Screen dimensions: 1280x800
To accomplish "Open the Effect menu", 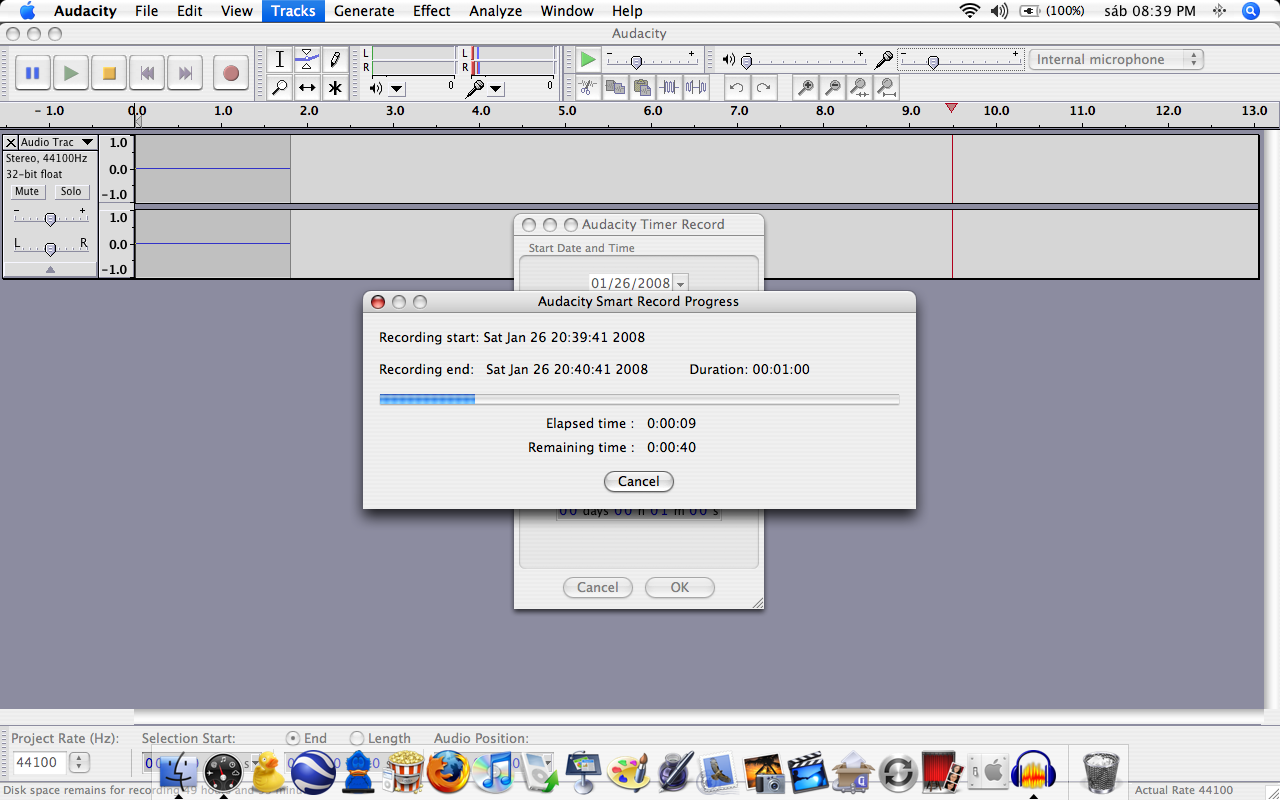I will tap(432, 11).
